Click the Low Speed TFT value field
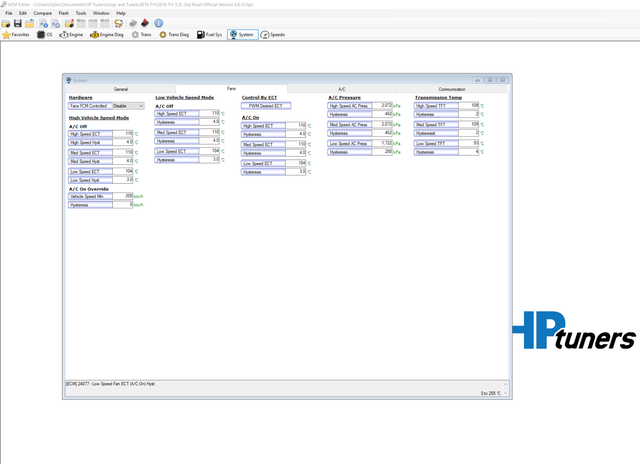640x464 pixels. coord(469,143)
